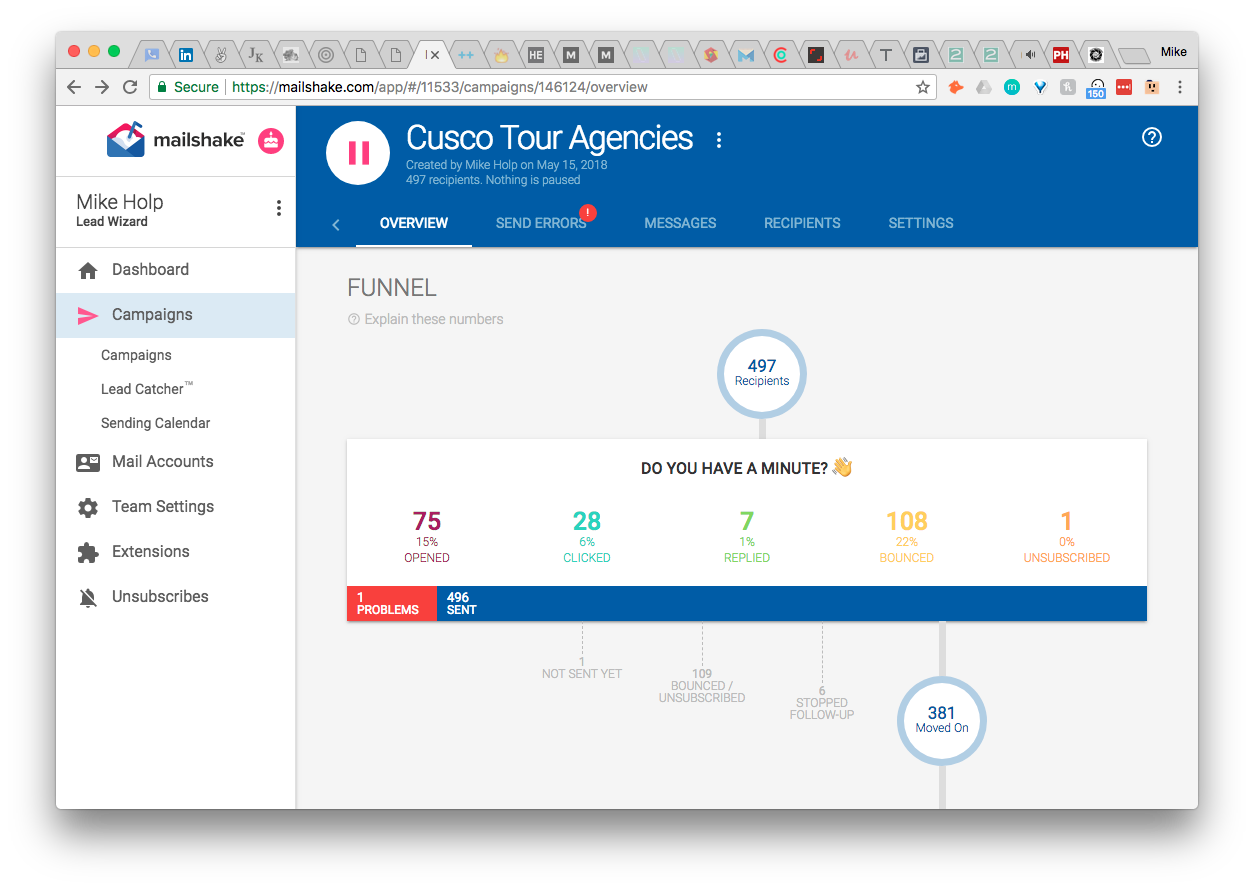This screenshot has width=1254, height=889.
Task: Click the red LastPass extension icon
Action: coord(1124,87)
